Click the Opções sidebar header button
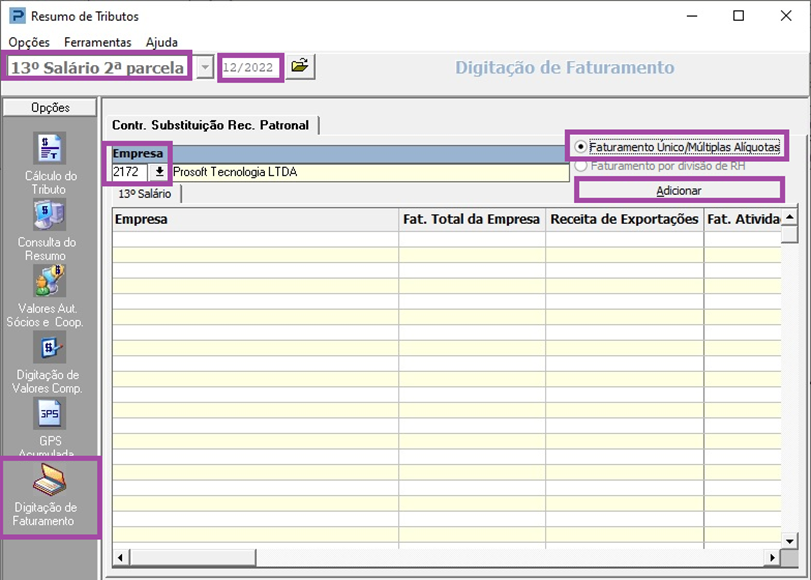Viewport: 811px width, 580px height. (50, 107)
